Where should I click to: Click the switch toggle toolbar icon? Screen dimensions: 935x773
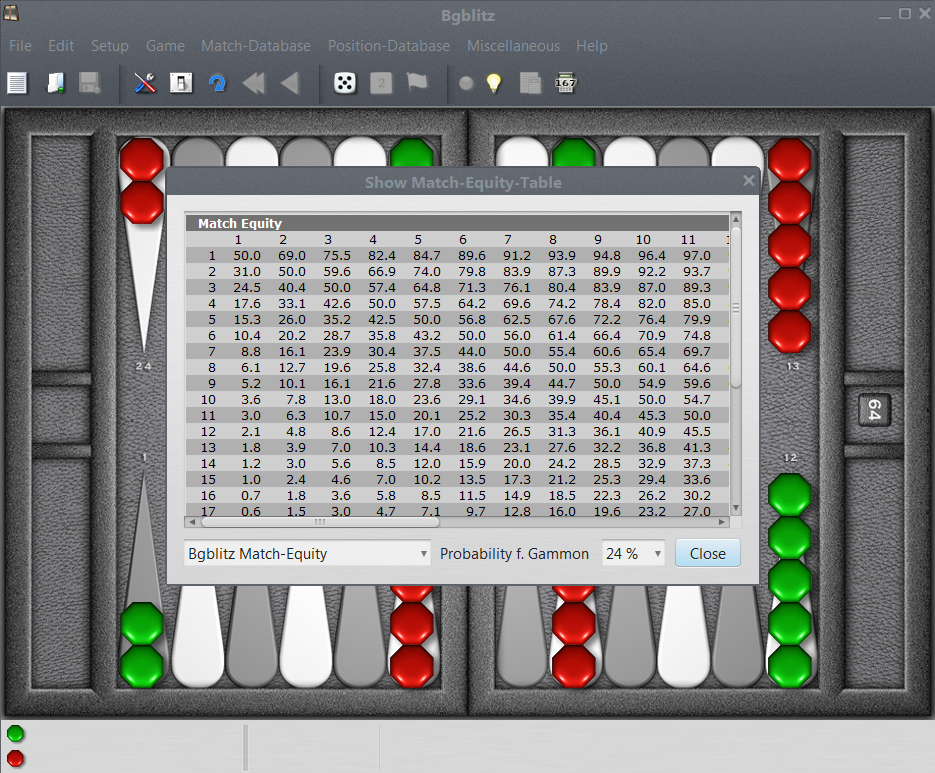coord(181,83)
